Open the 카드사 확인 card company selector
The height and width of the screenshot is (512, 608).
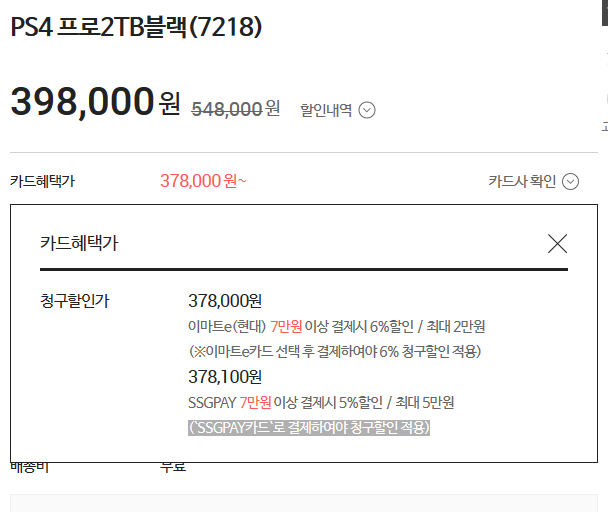tap(521, 181)
